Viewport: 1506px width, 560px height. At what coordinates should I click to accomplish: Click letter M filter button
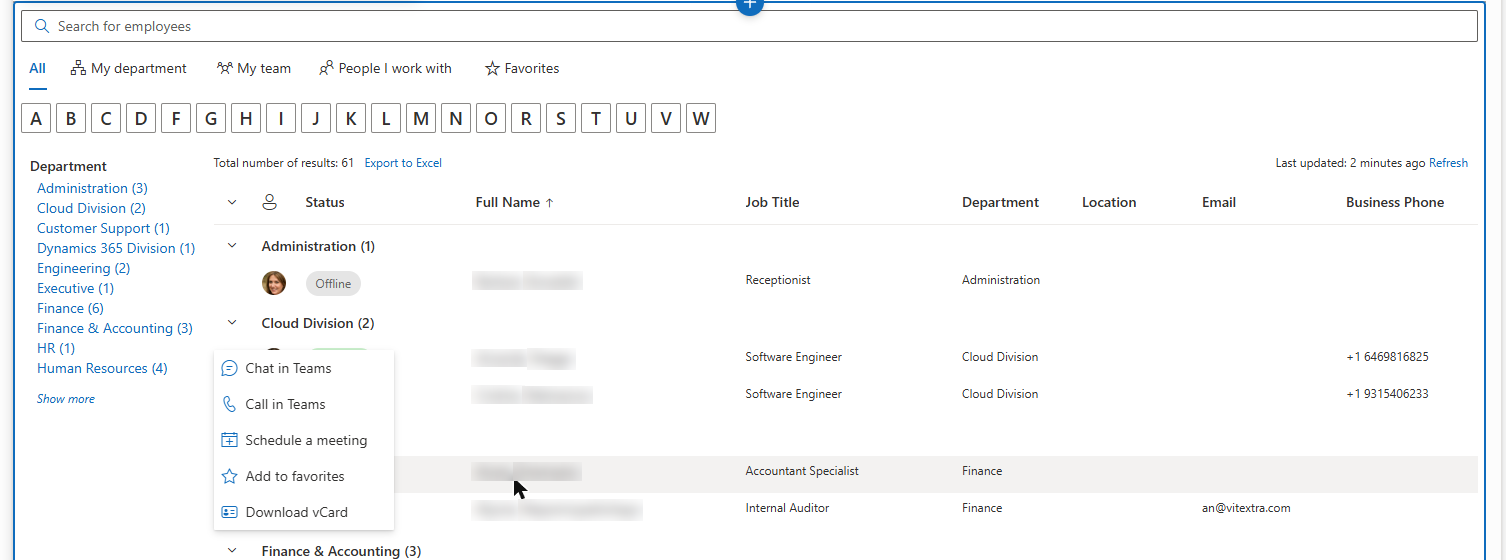[421, 119]
